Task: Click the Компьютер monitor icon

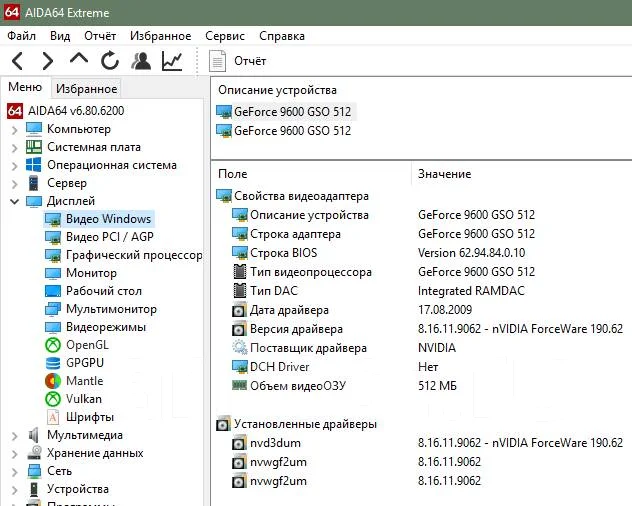Action: pos(34,129)
